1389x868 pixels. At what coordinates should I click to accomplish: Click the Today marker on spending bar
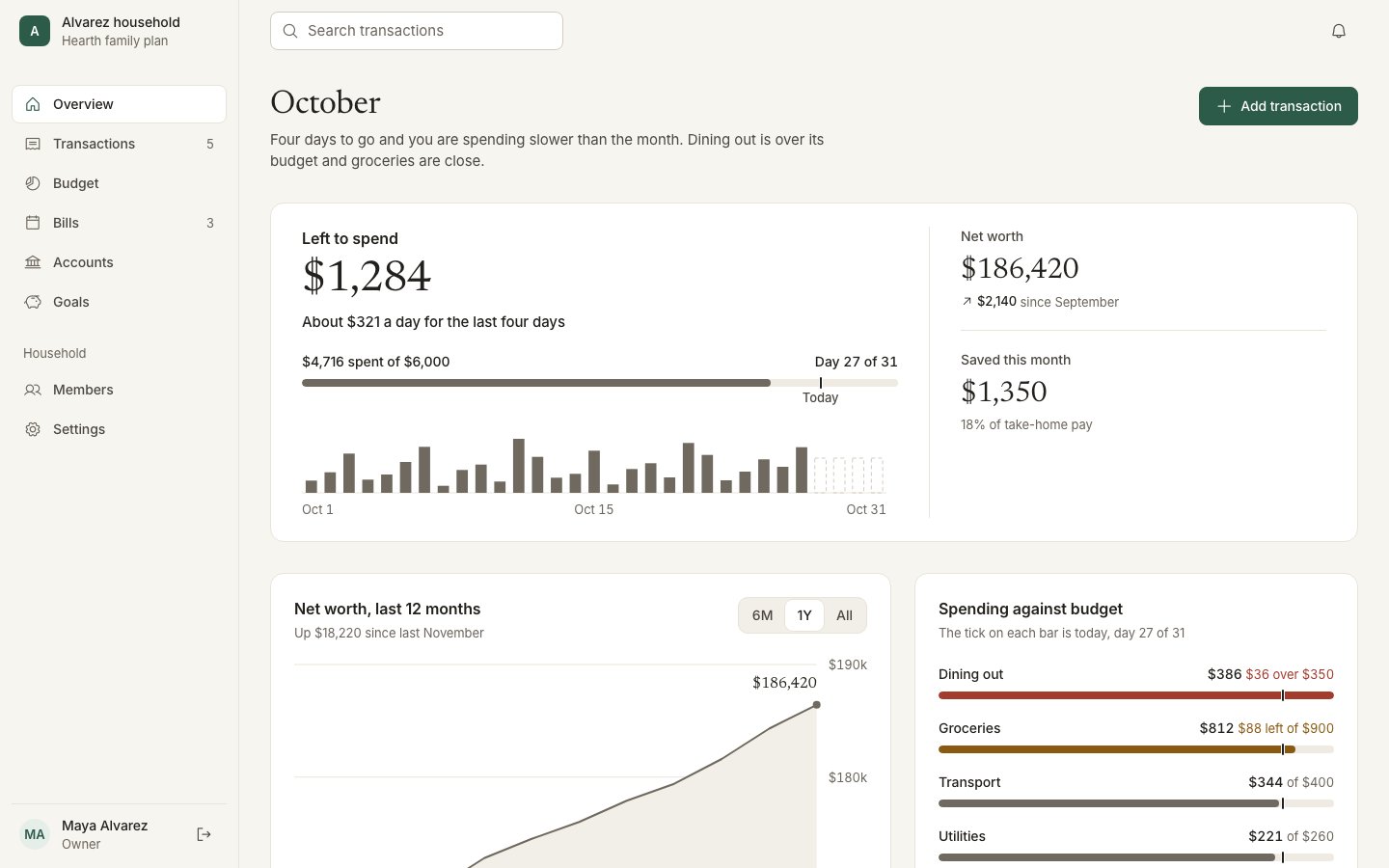(821, 383)
